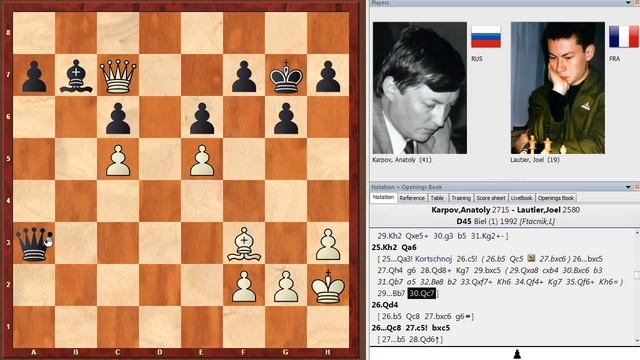Click the black pawn icon below the notation
The width and height of the screenshot is (640, 360).
517,353
